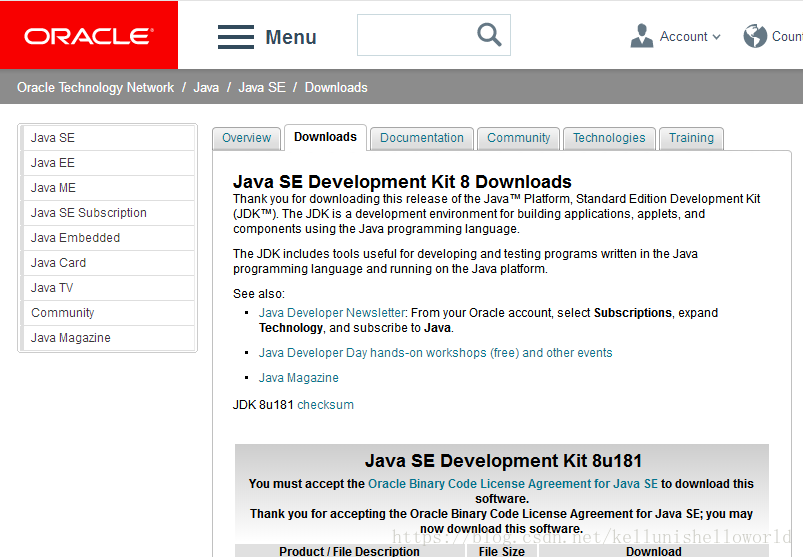Click the Account person icon
This screenshot has width=803, height=557.
(642, 36)
